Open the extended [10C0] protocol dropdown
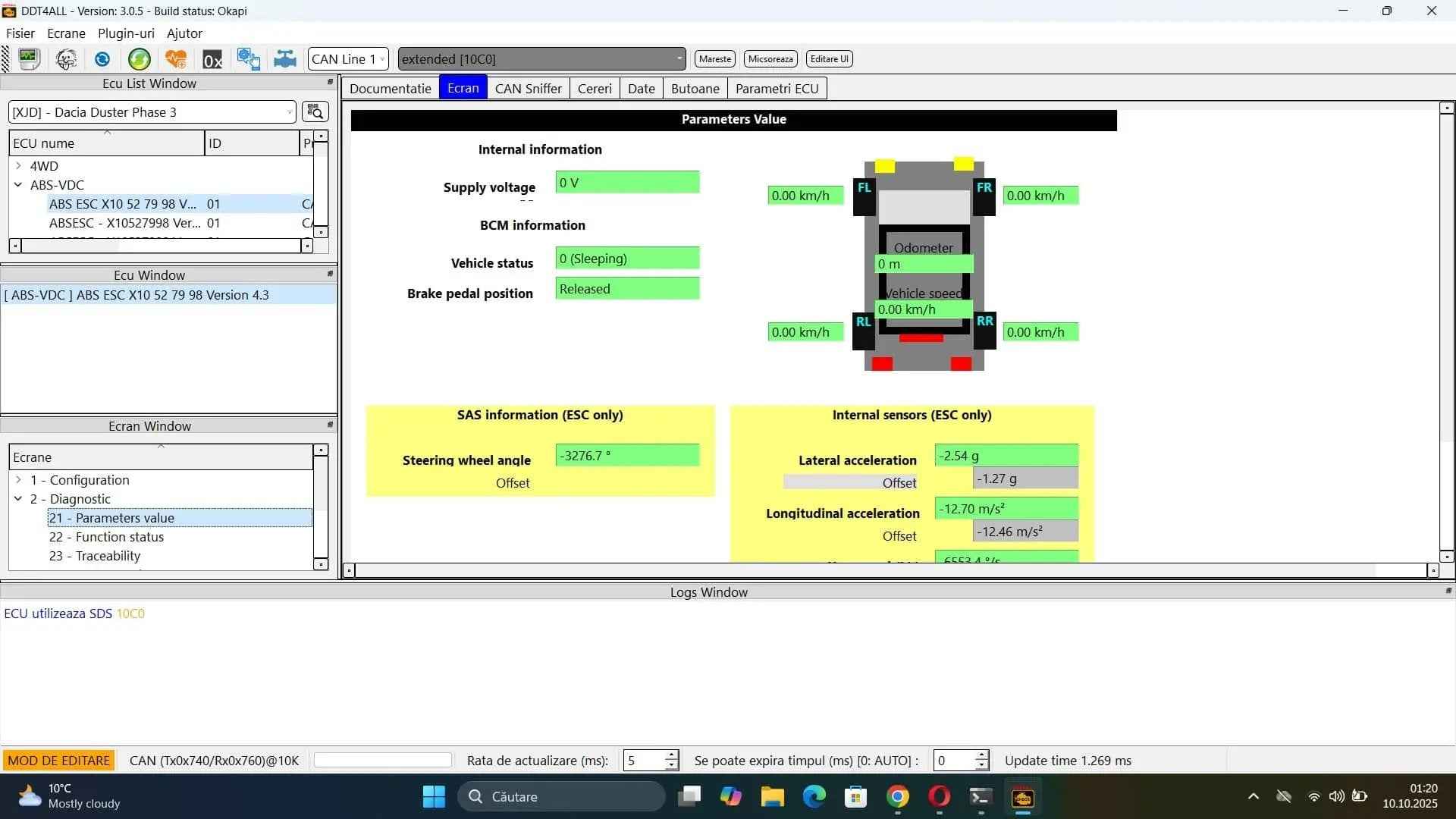 point(678,58)
